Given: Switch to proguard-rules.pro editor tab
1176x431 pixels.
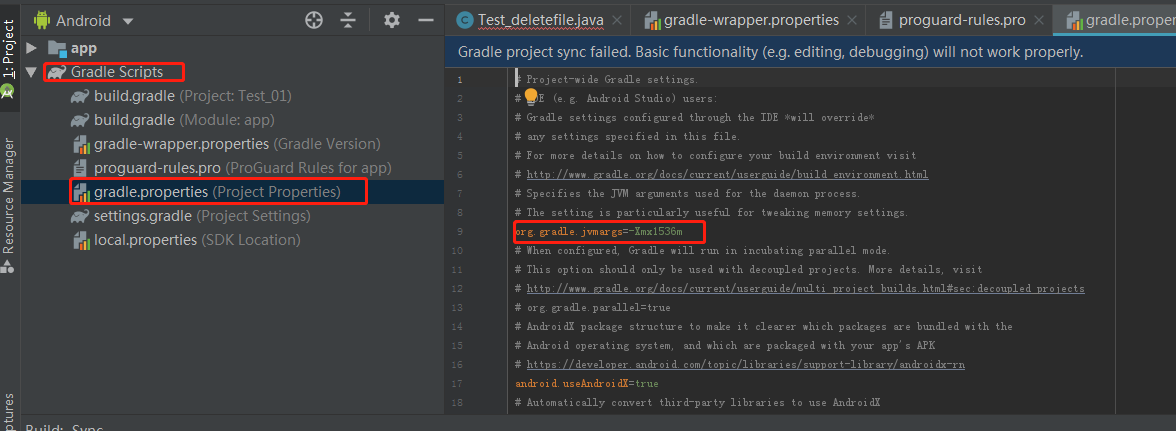Looking at the screenshot, I should click(x=963, y=20).
